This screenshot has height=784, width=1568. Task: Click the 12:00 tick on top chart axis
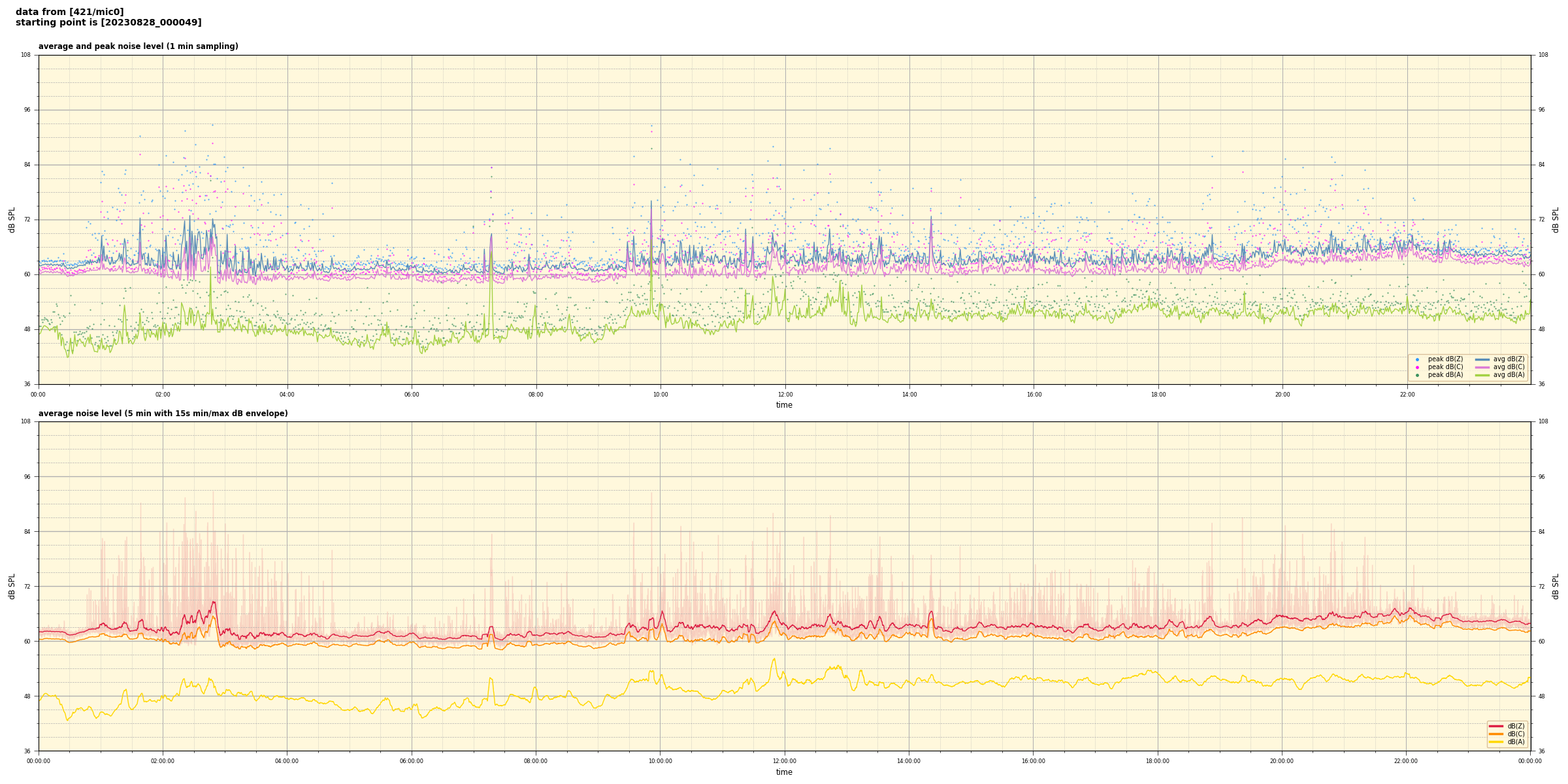point(785,395)
